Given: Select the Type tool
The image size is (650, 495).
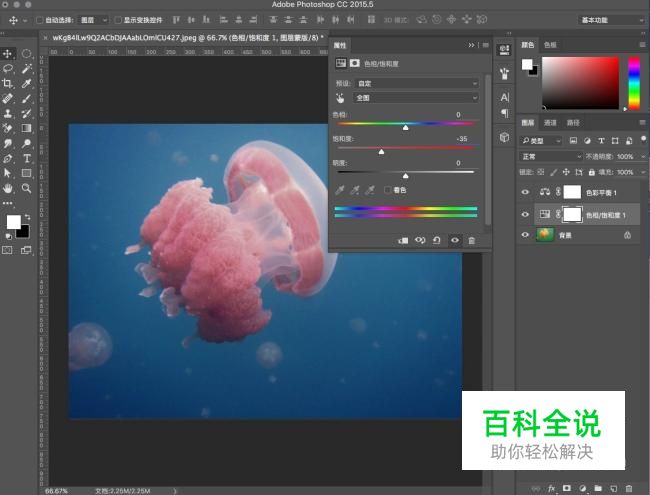Looking at the screenshot, I should coord(27,158).
